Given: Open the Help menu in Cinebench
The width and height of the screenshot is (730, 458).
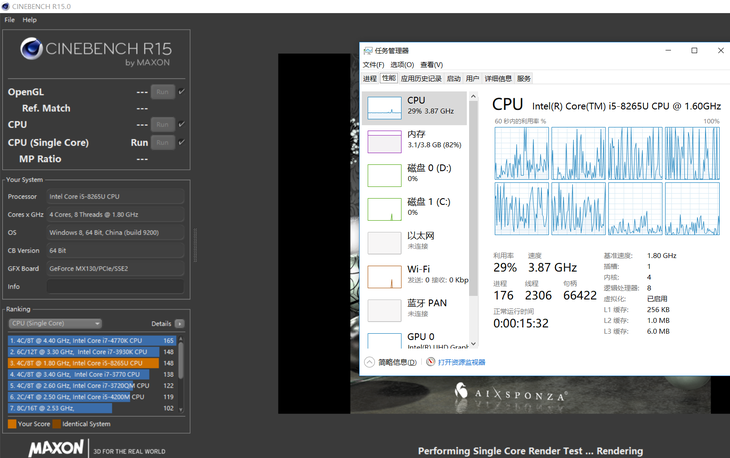Looking at the screenshot, I should point(29,20).
